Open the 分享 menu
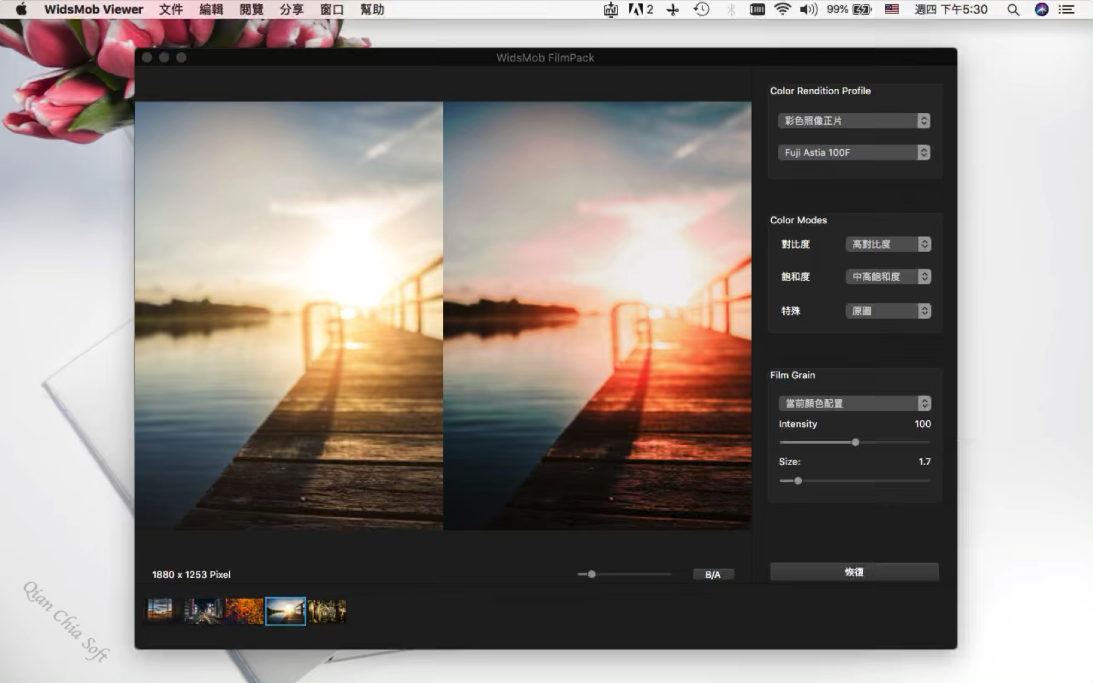This screenshot has height=683, width=1093. click(291, 9)
